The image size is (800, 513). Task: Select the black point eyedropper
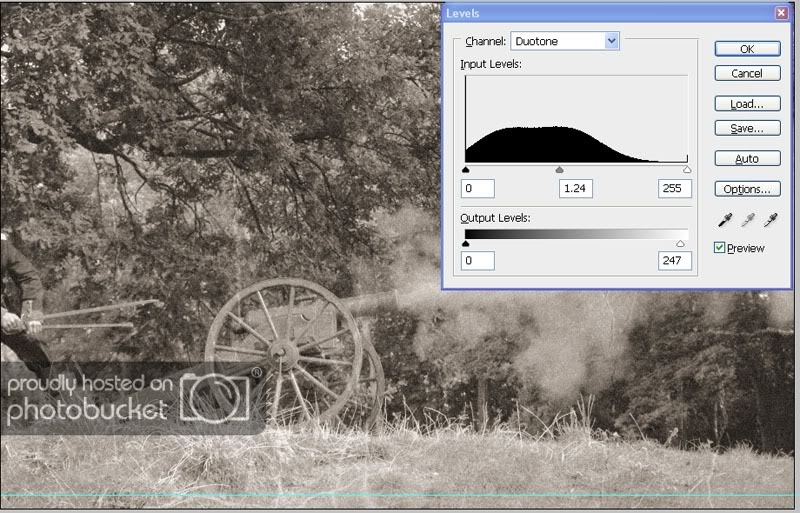point(722,219)
